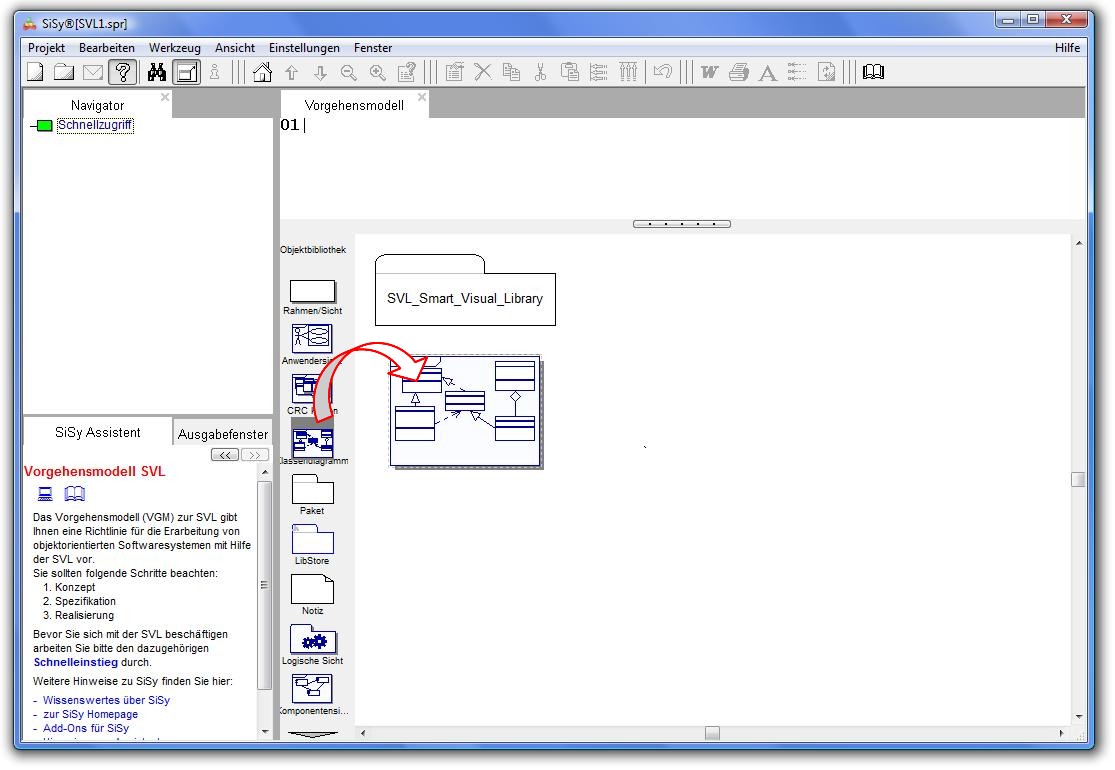The image size is (1115, 770).
Task: Expand the Schnellzugriff tree node
Action: click(x=43, y=126)
